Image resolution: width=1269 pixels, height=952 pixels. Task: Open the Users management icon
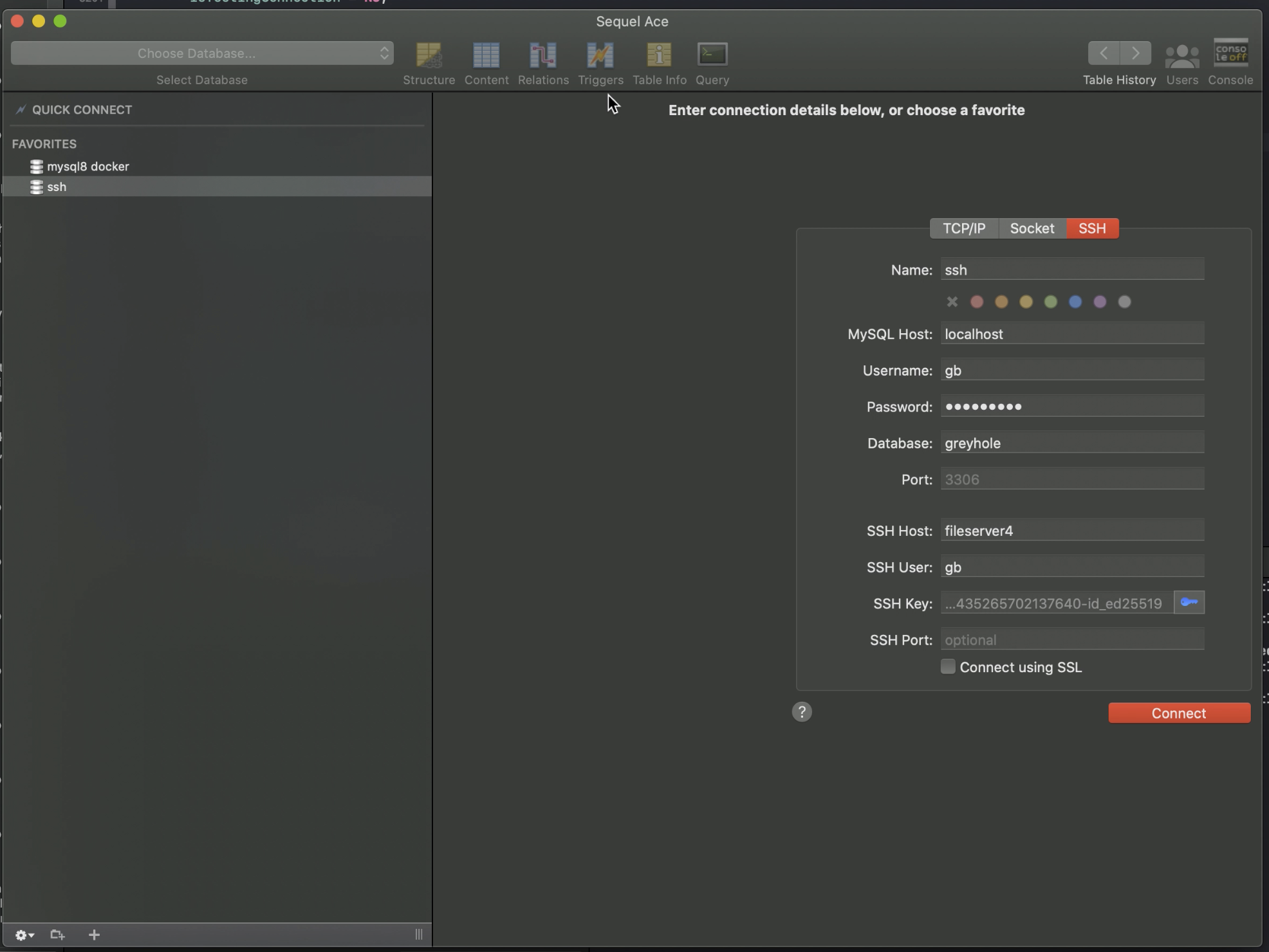click(x=1181, y=55)
